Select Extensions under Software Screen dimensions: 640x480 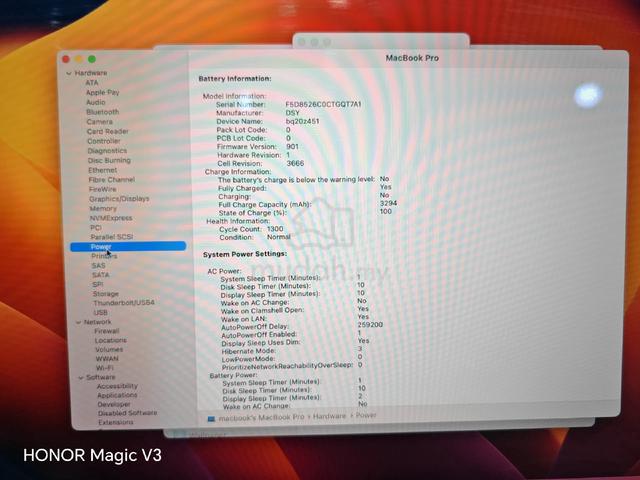(x=116, y=422)
